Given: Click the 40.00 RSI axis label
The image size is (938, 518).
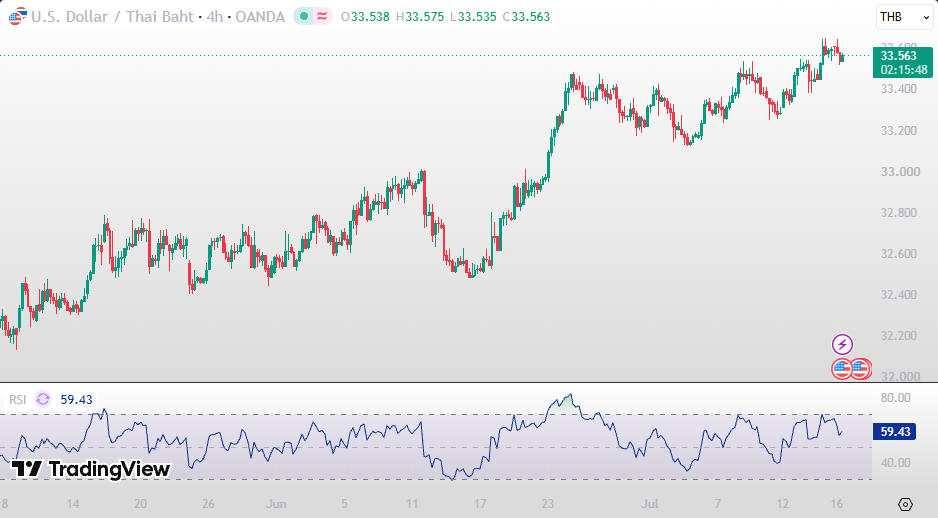Looking at the screenshot, I should point(896,462).
